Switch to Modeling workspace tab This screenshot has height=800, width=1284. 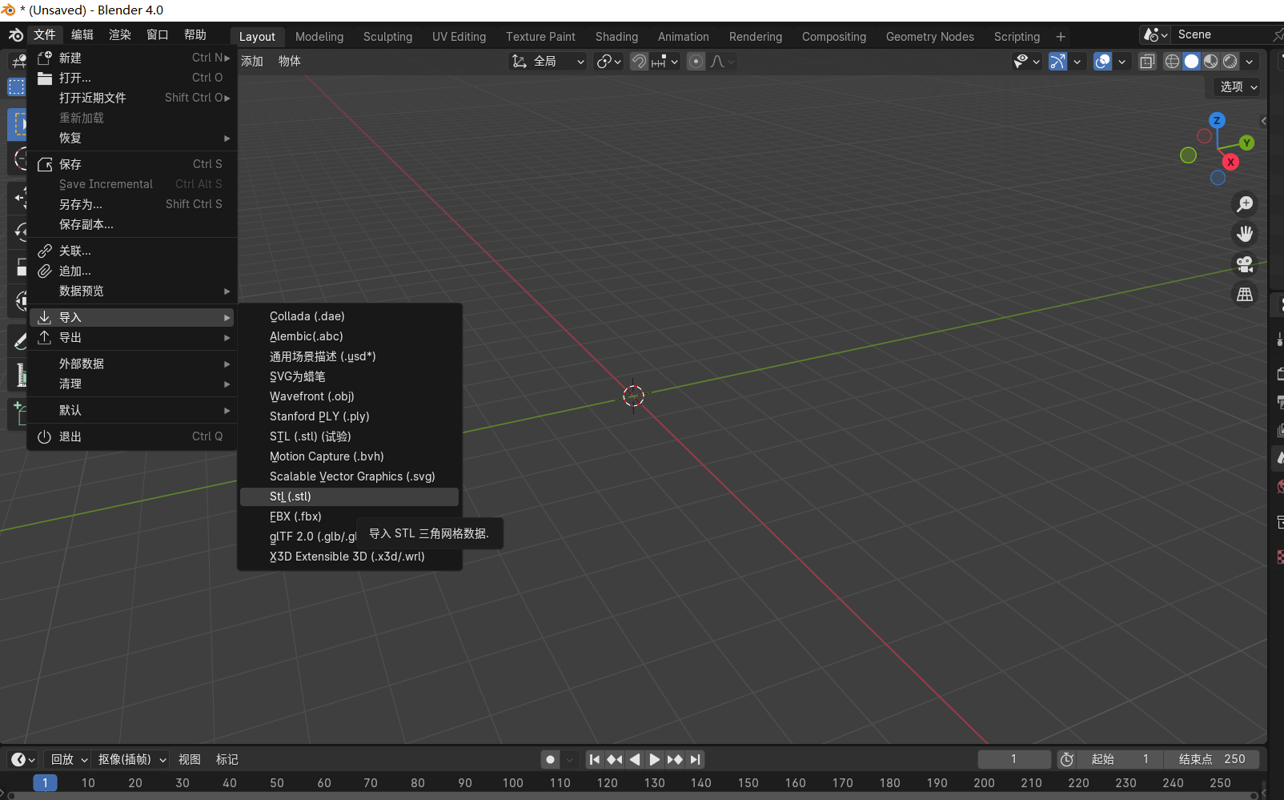[319, 37]
